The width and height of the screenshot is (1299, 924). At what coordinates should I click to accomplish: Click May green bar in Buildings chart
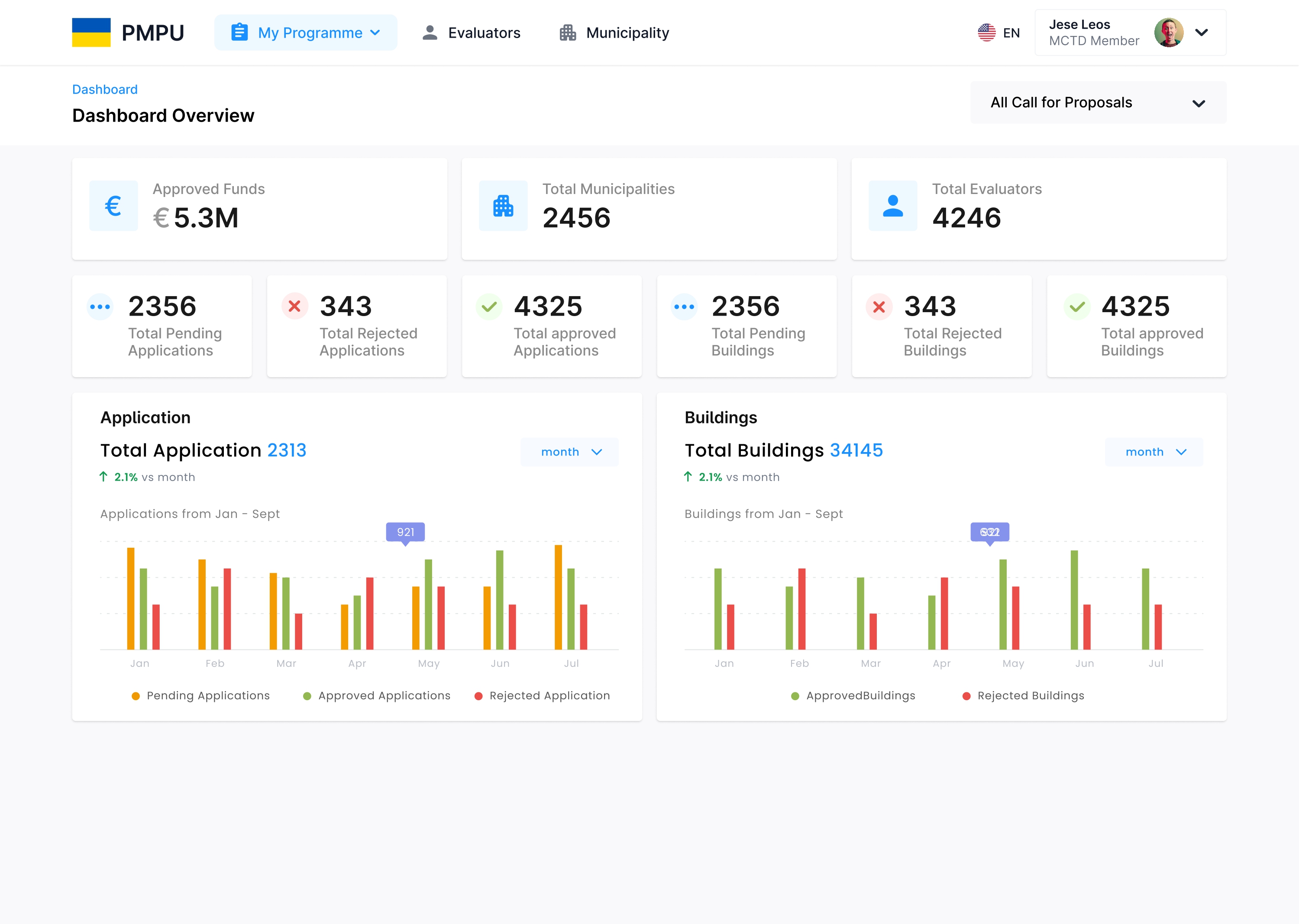(x=1002, y=604)
